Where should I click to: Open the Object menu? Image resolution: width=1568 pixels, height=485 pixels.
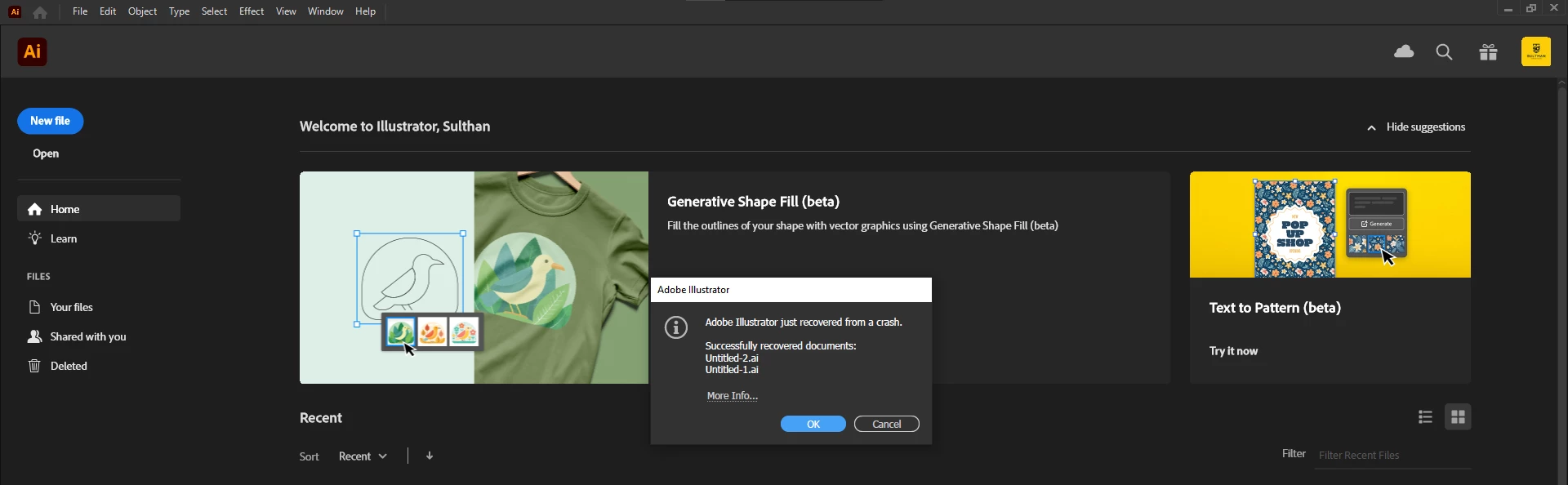[x=142, y=11]
